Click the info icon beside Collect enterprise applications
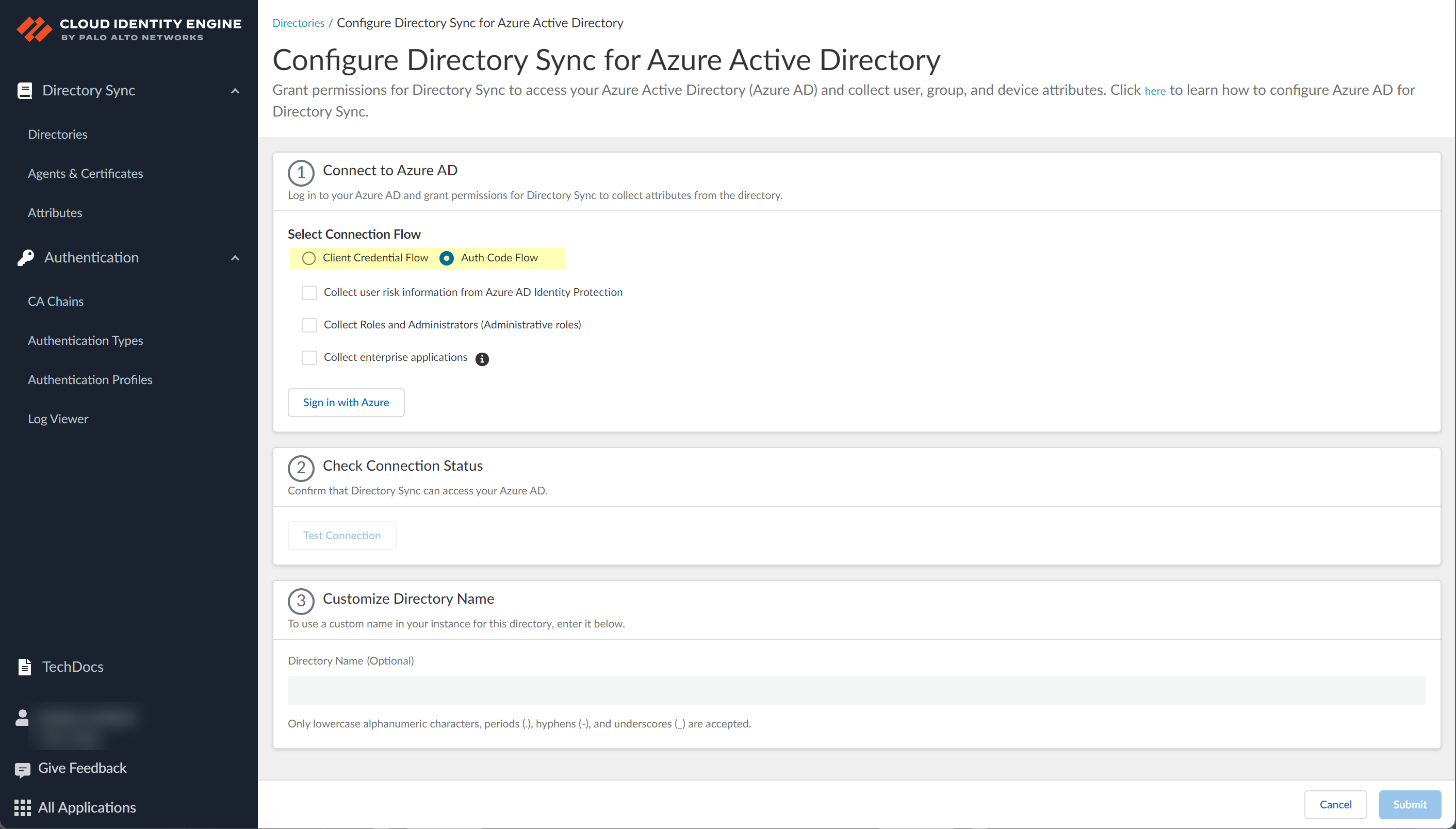Image resolution: width=1456 pixels, height=829 pixels. 482,359
